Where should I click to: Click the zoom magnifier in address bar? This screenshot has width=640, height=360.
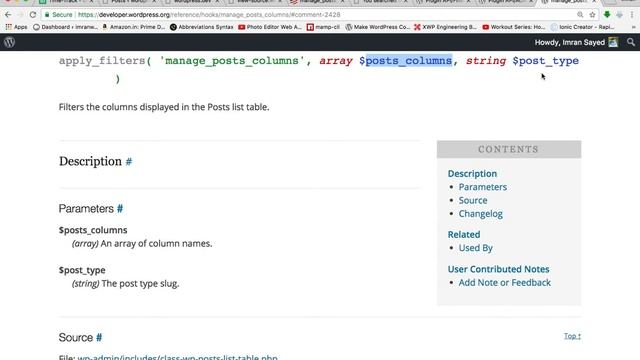(580, 15)
